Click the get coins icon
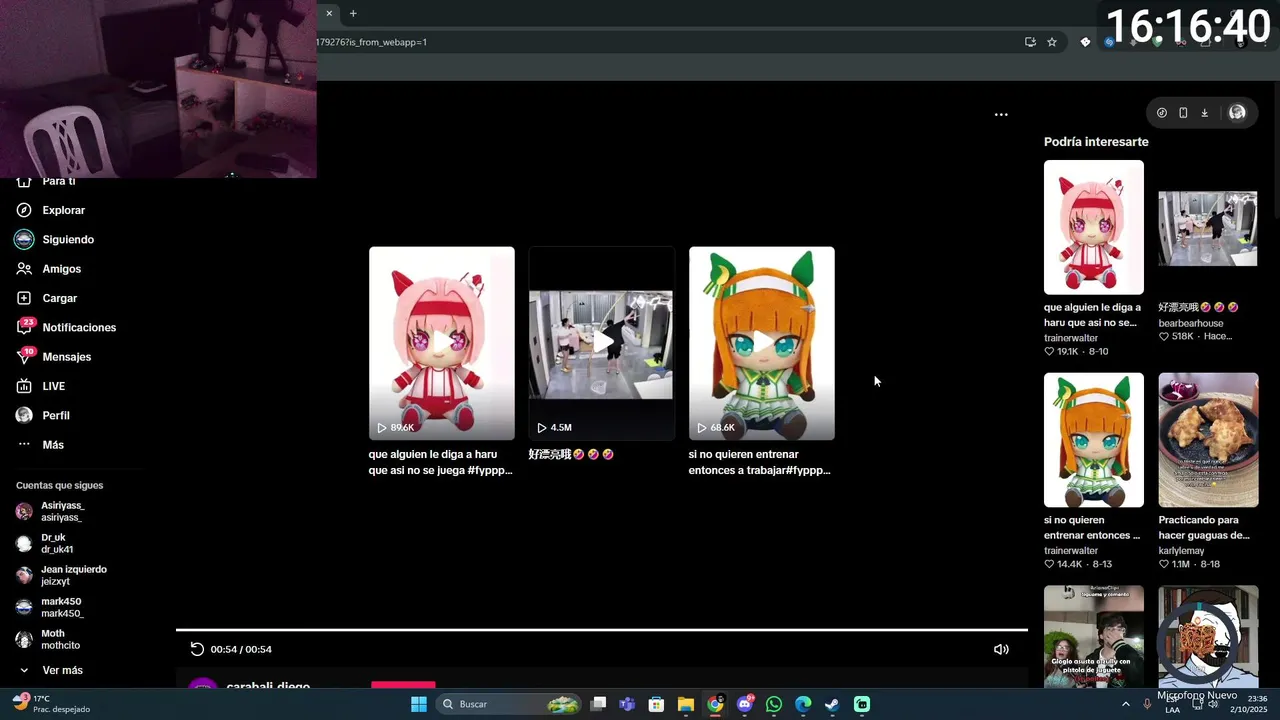 pyautogui.click(x=1161, y=113)
